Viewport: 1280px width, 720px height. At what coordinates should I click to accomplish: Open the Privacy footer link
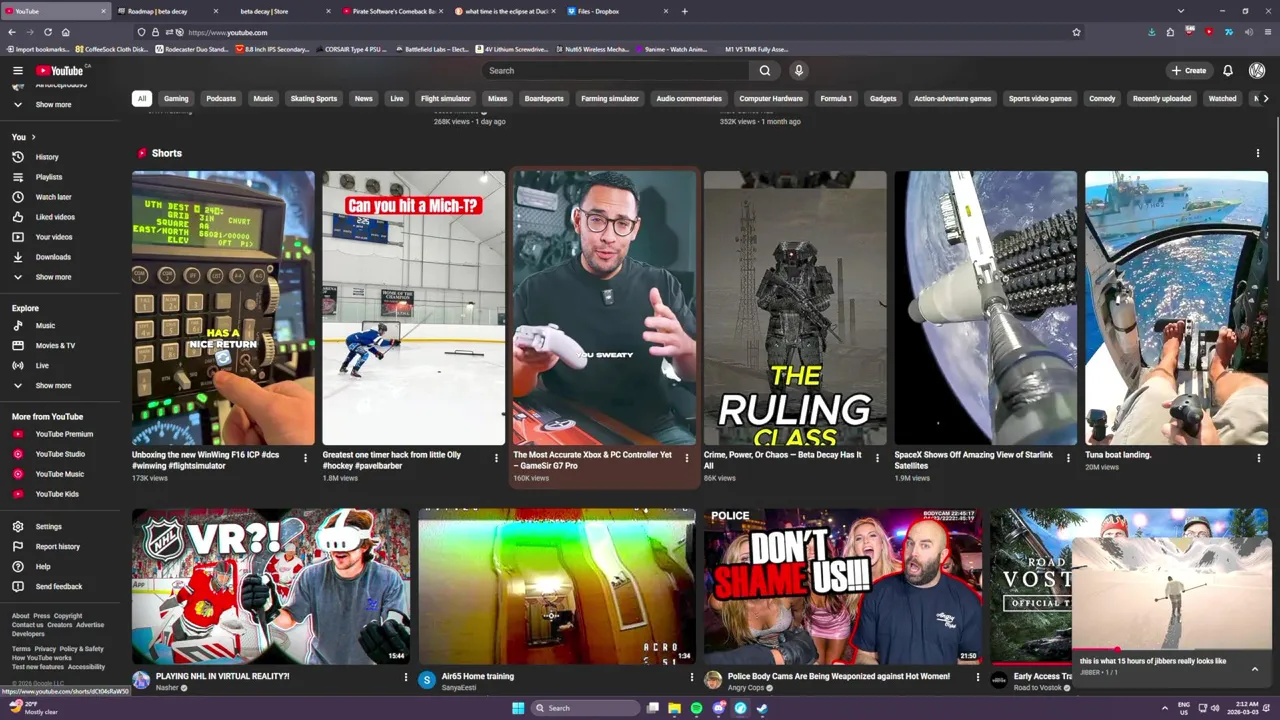pyautogui.click(x=45, y=649)
